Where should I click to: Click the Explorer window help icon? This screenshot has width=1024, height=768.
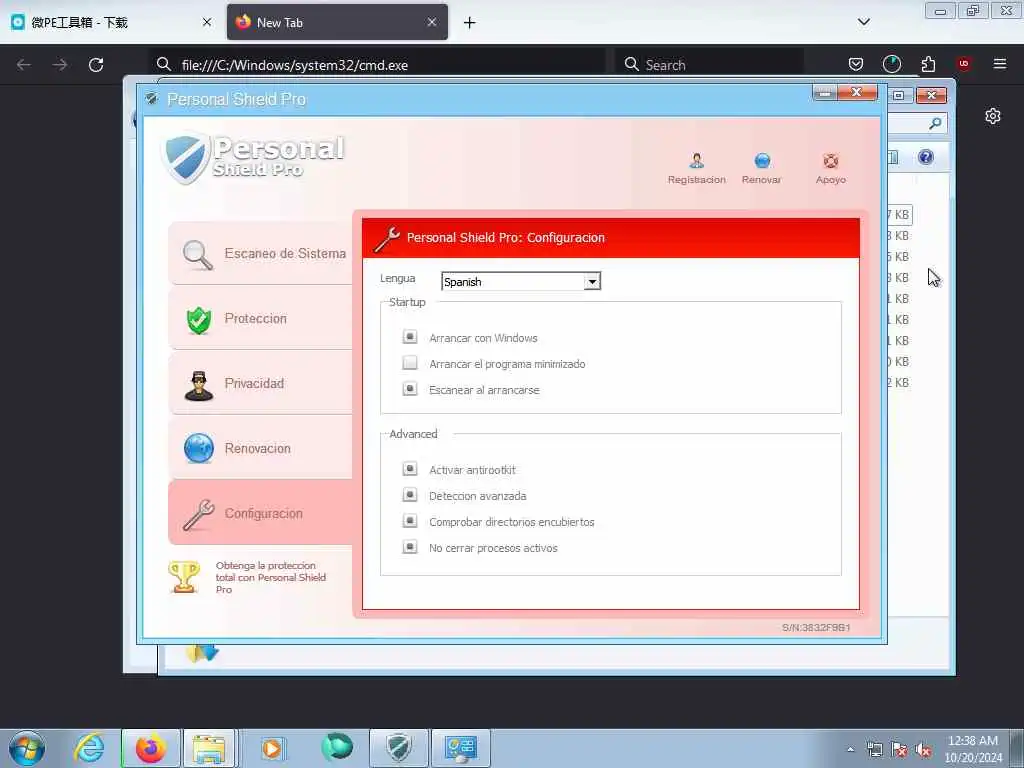[925, 157]
